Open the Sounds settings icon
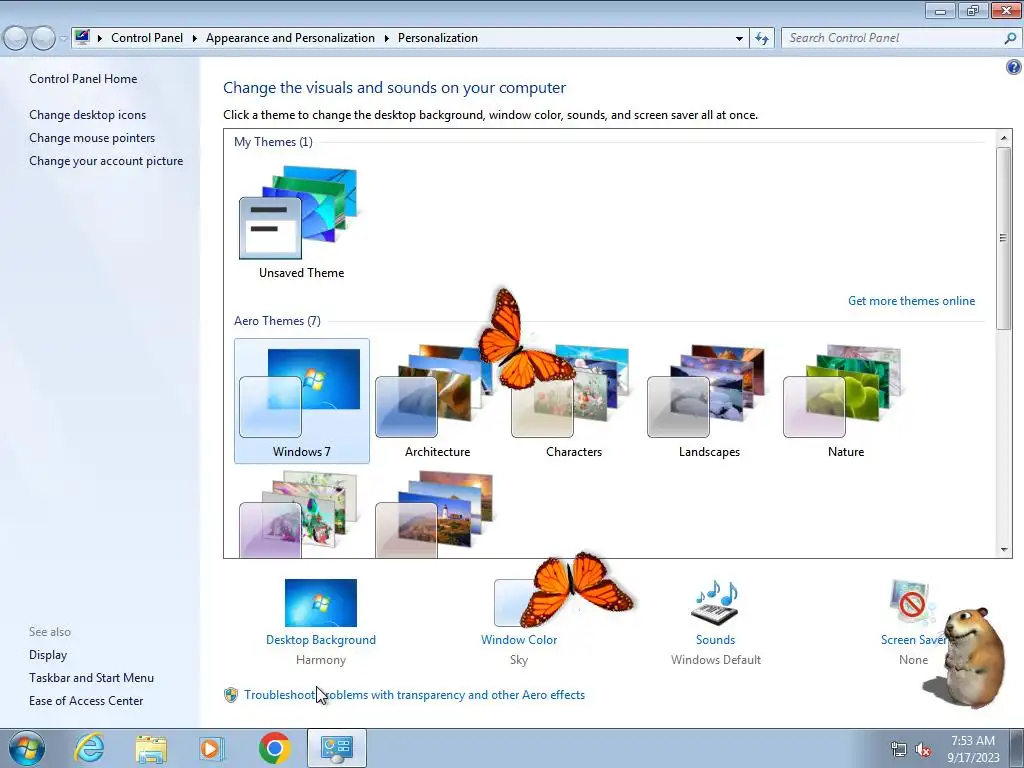 point(715,602)
